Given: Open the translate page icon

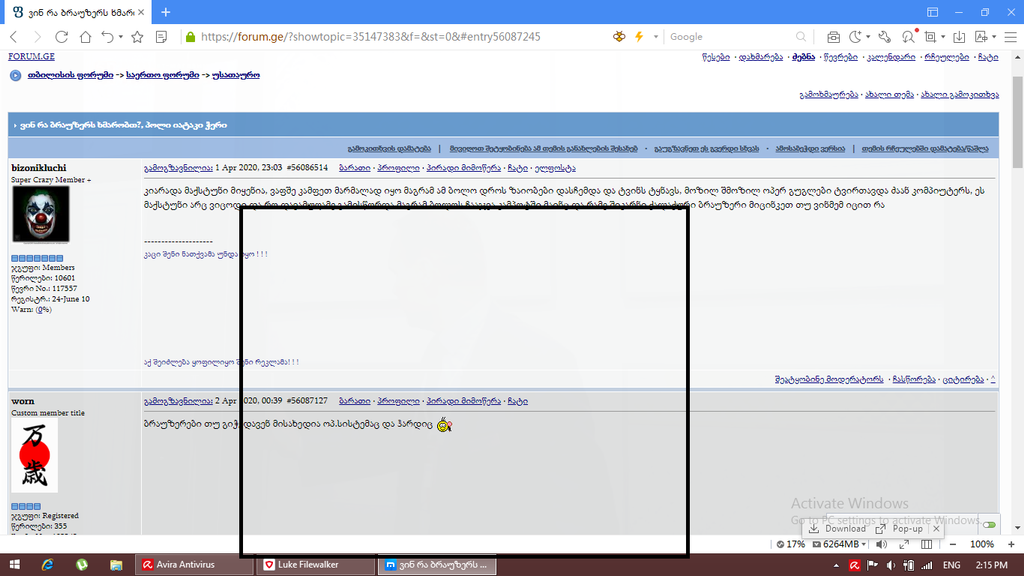Looking at the screenshot, I should coord(981,37).
